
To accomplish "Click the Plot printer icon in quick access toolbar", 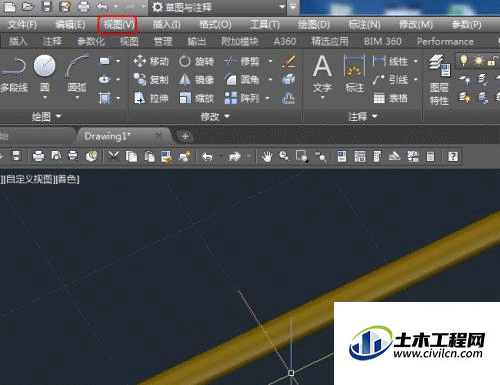I will click(x=84, y=6).
